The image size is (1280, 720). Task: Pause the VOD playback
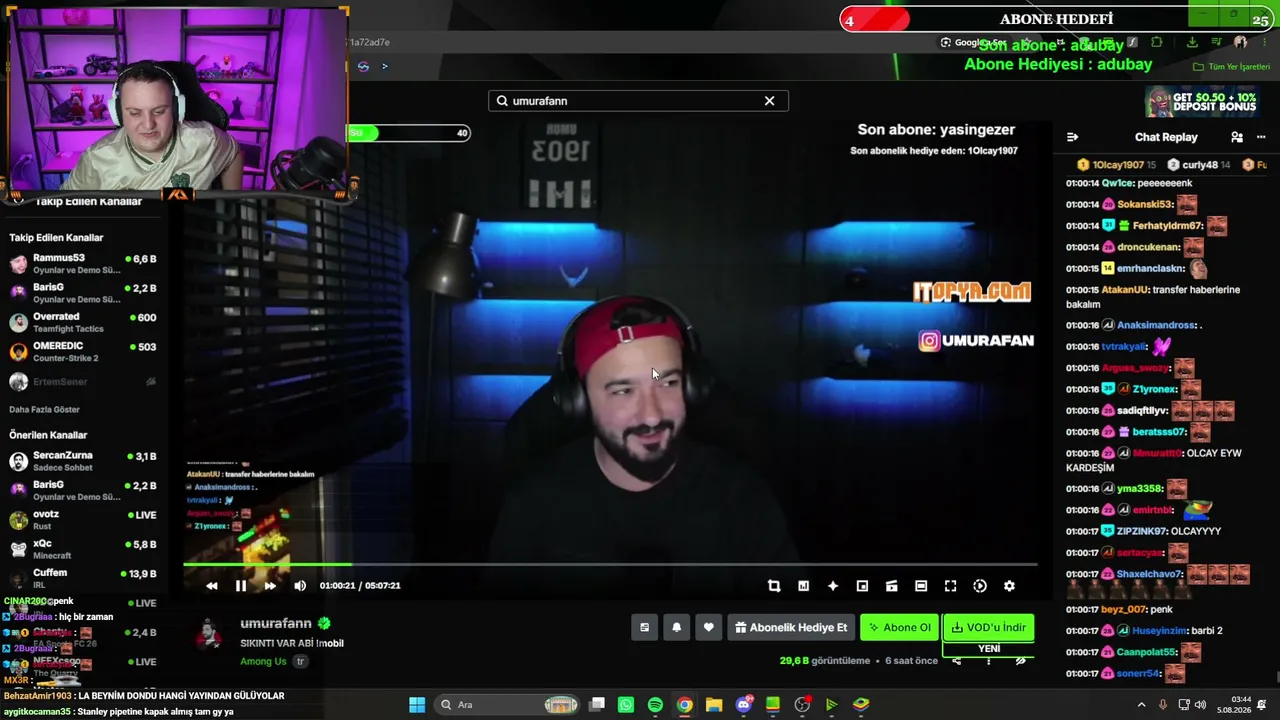pyautogui.click(x=241, y=586)
